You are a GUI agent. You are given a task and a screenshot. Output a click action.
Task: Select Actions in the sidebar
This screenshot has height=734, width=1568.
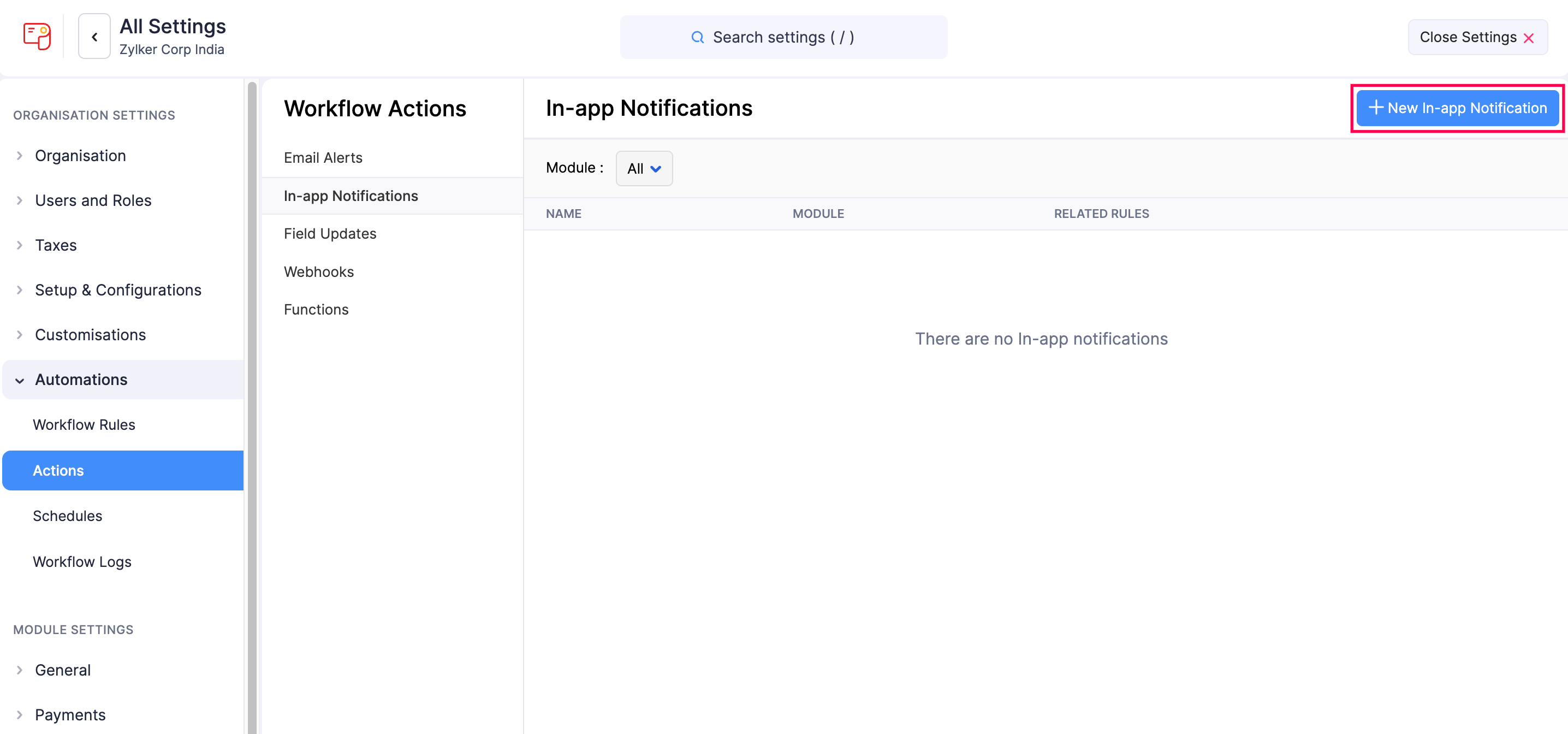[123, 470]
